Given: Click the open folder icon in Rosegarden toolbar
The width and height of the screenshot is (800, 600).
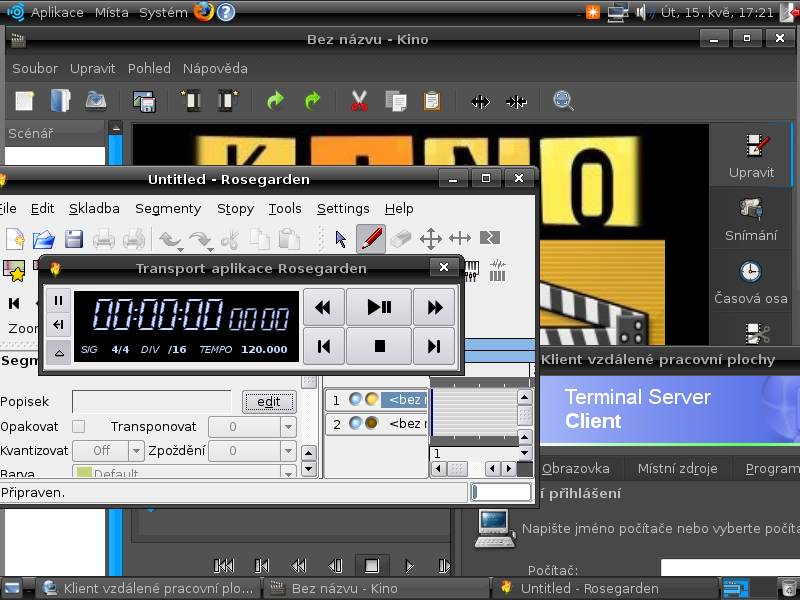Looking at the screenshot, I should click(44, 239).
